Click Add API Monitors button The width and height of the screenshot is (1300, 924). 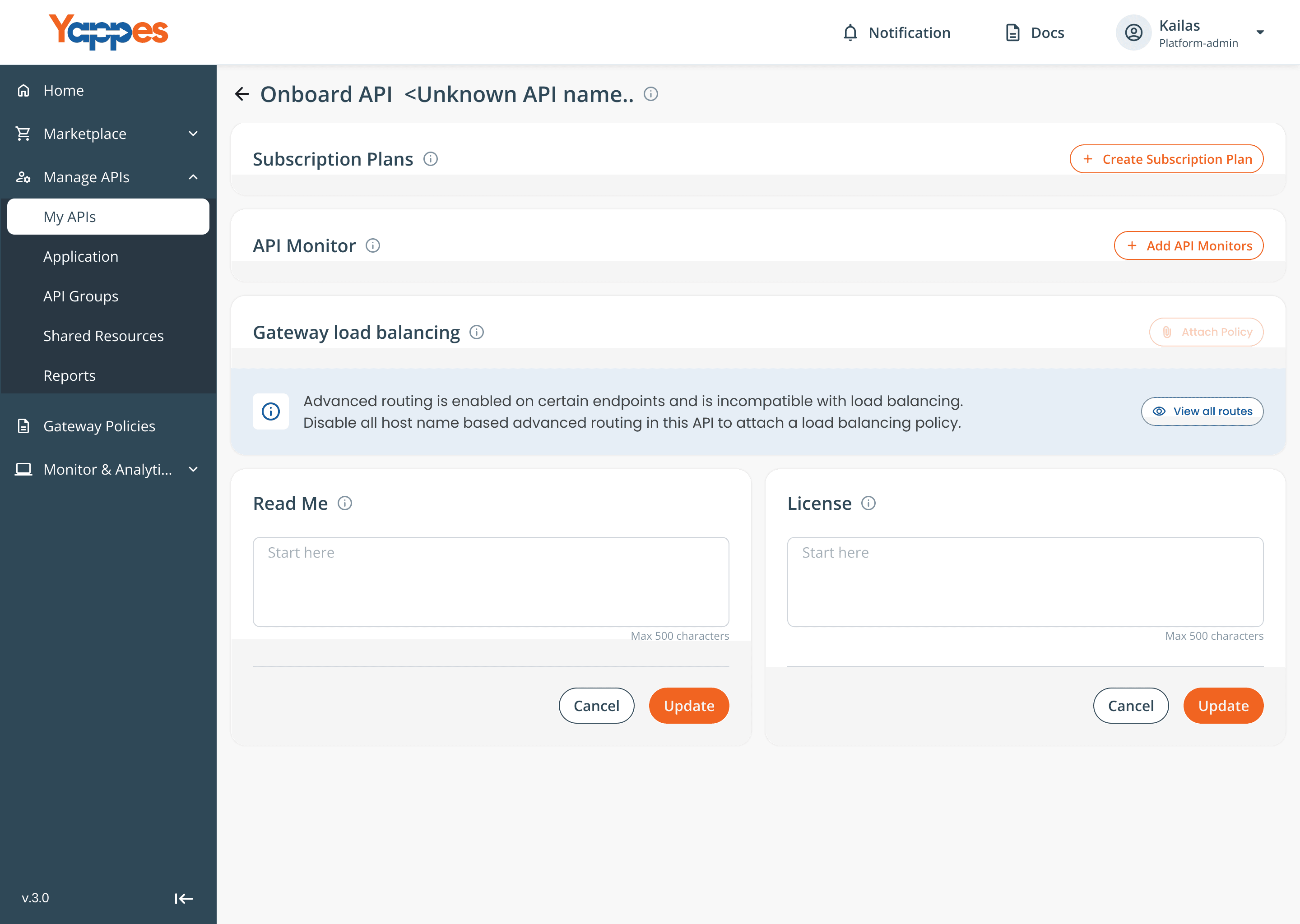1189,246
